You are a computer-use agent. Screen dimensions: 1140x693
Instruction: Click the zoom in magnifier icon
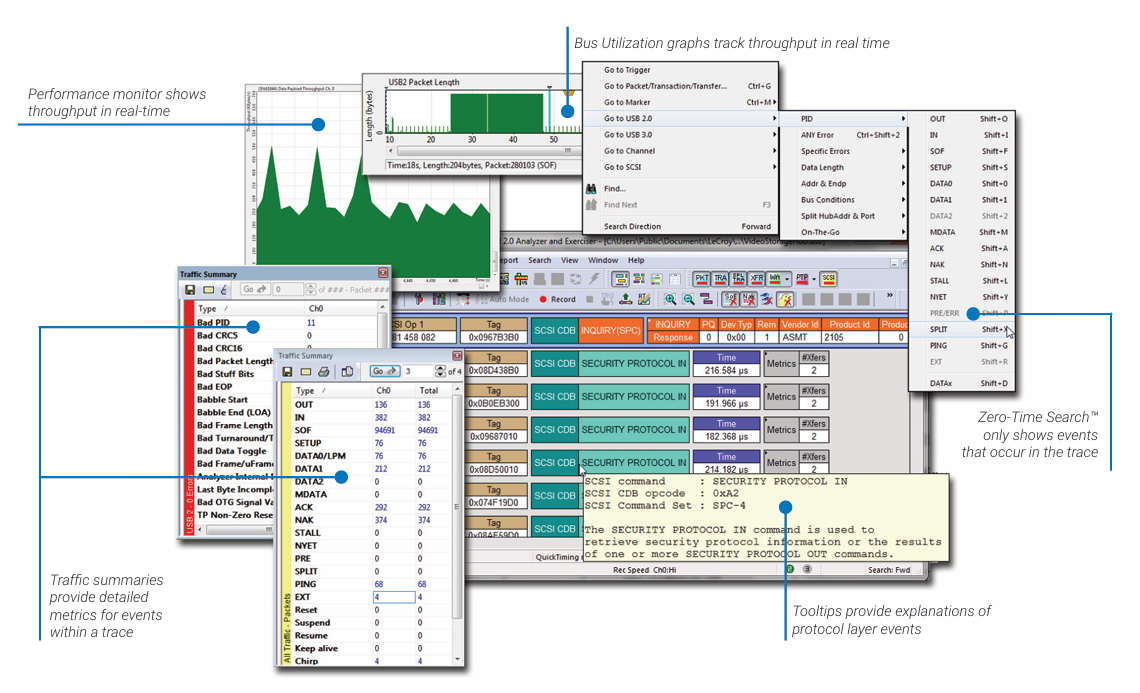click(670, 299)
